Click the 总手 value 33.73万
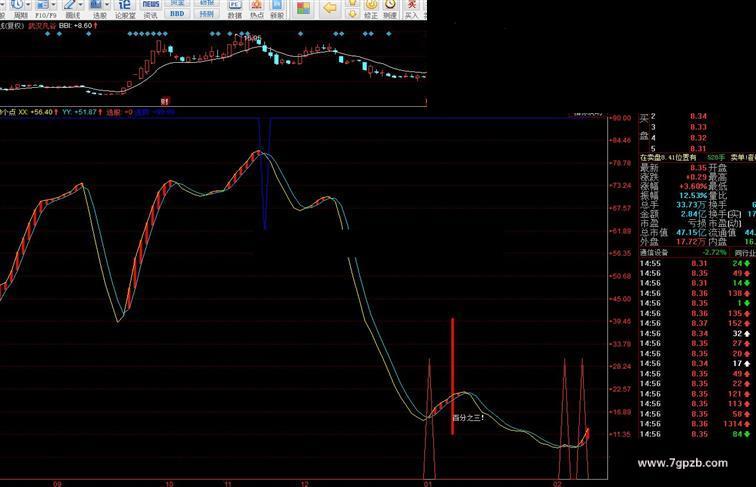Screen dimensions: 756x487 [691, 204]
